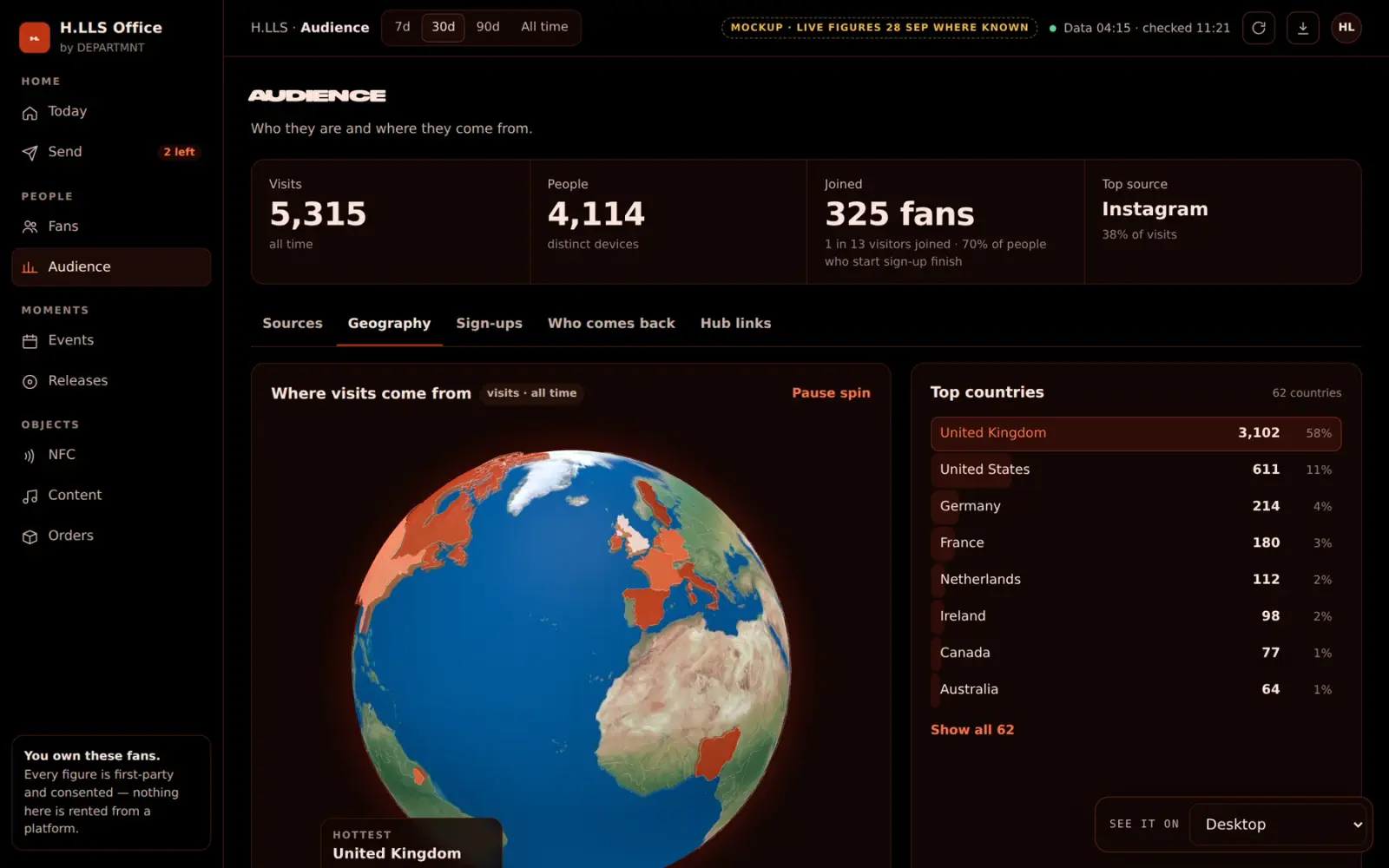Click the Releases disc icon
Viewport: 1389px width, 868px height.
tap(30, 381)
